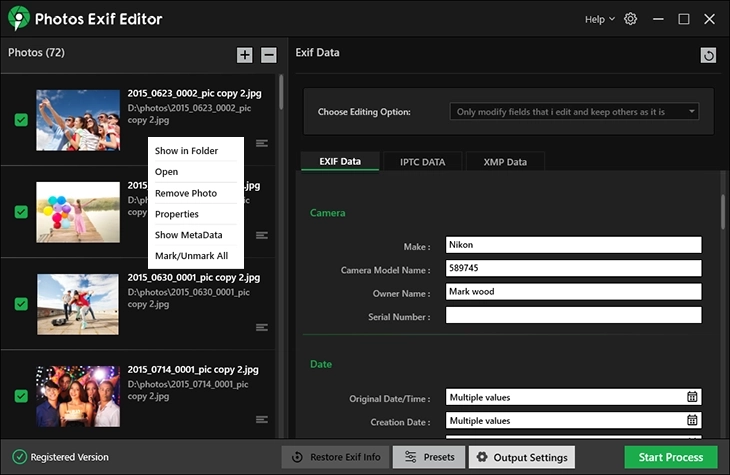This screenshot has width=730, height=475.
Task: Open calendar picker for Original Date/Time
Action: [x=692, y=397]
